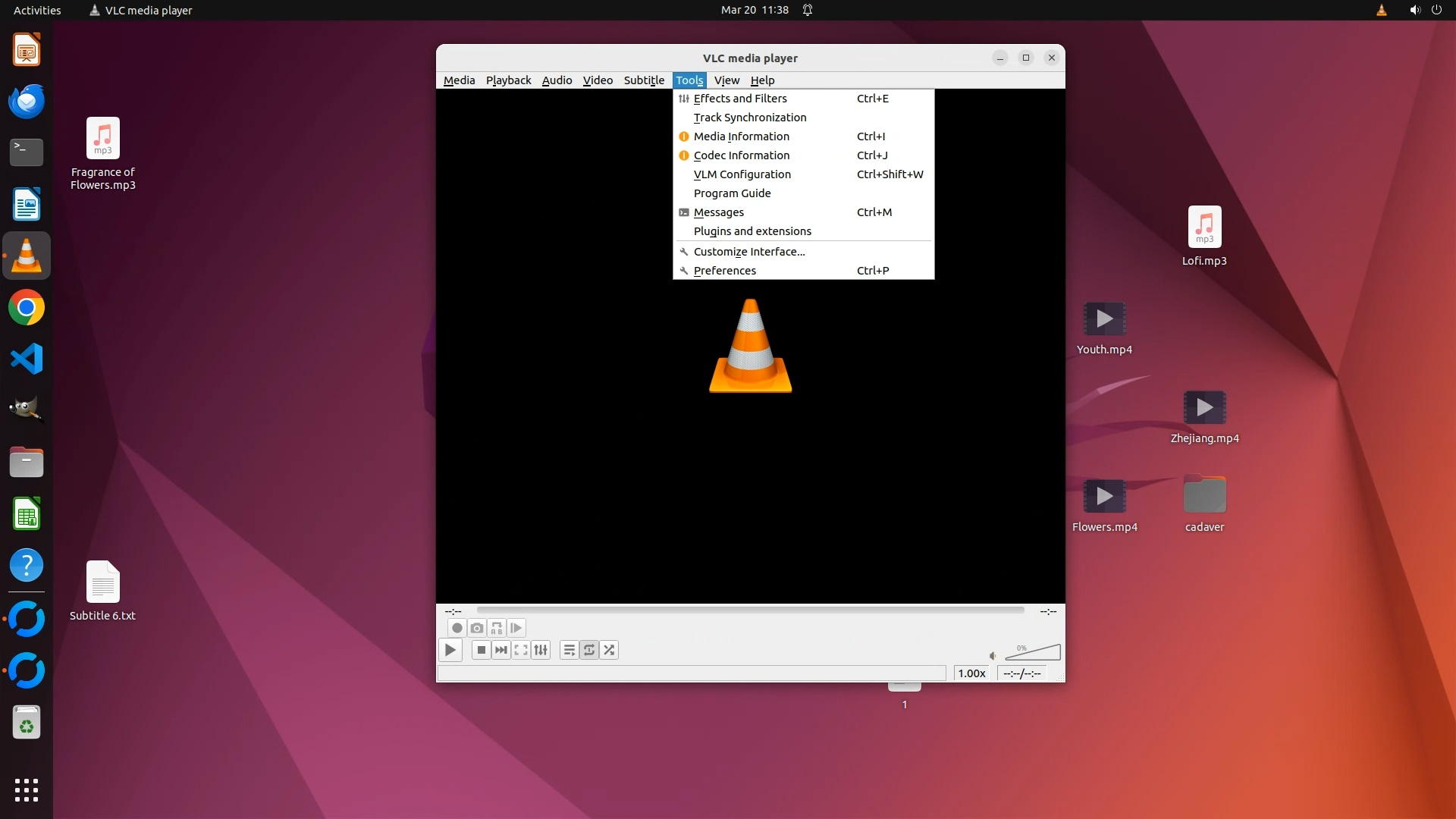The height and width of the screenshot is (819, 1456).
Task: Click the Stop playback button
Action: (481, 650)
